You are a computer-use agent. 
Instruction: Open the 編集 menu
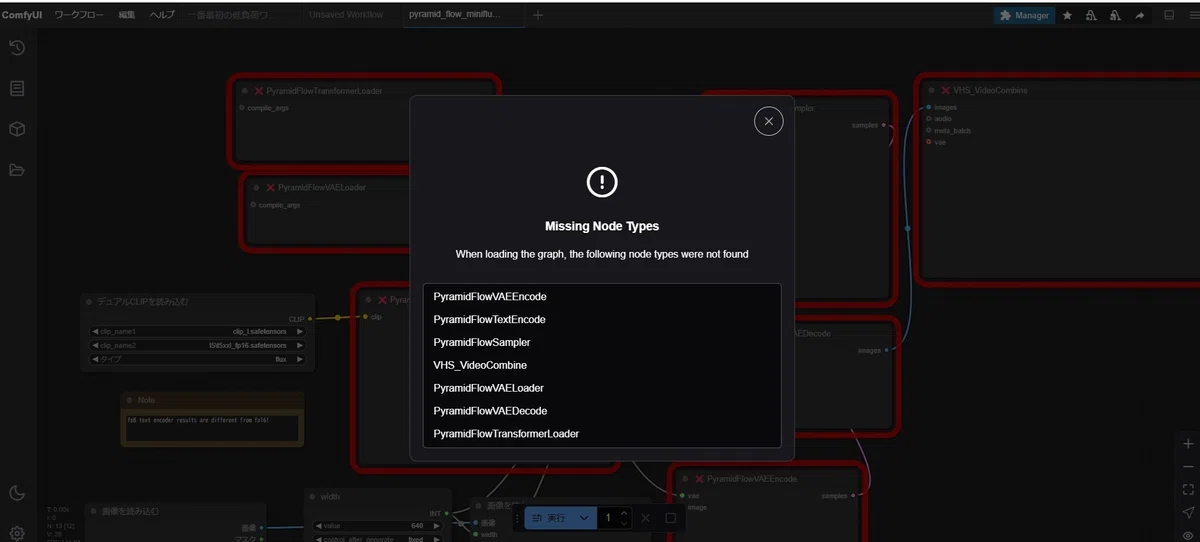127,15
